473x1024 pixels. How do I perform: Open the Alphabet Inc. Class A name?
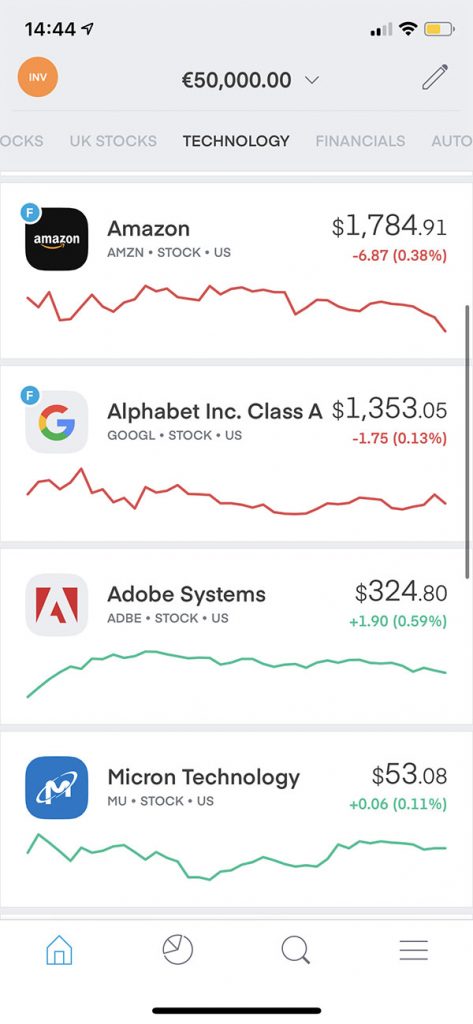coord(215,411)
